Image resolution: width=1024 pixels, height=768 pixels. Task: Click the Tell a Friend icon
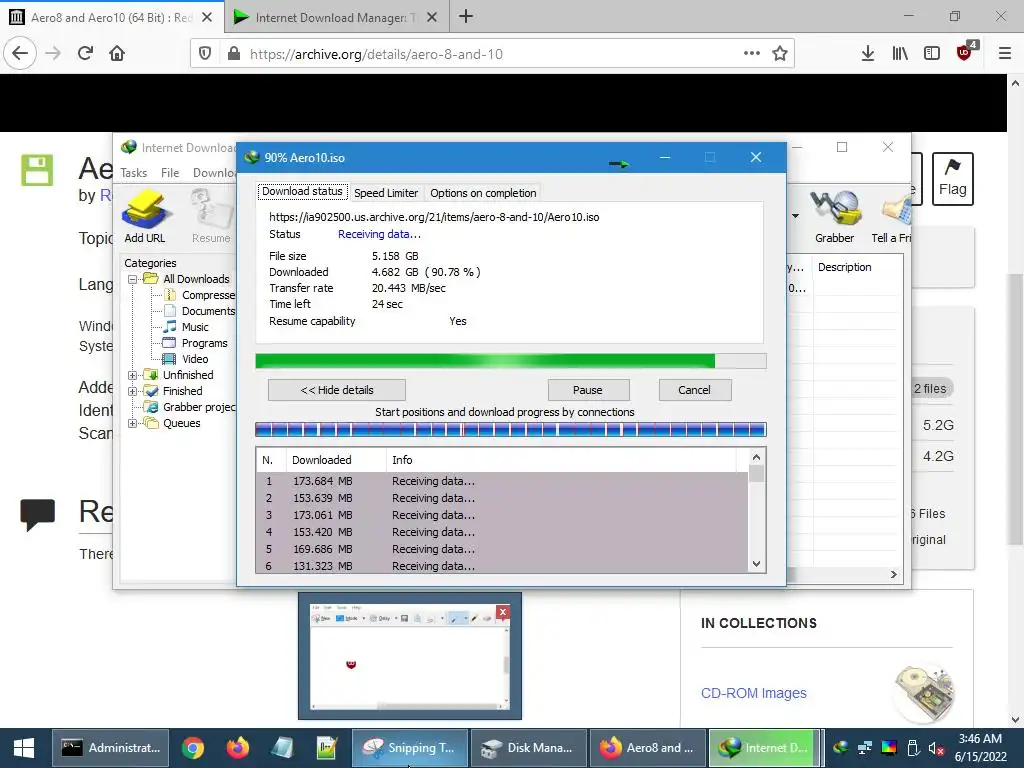pos(891,217)
